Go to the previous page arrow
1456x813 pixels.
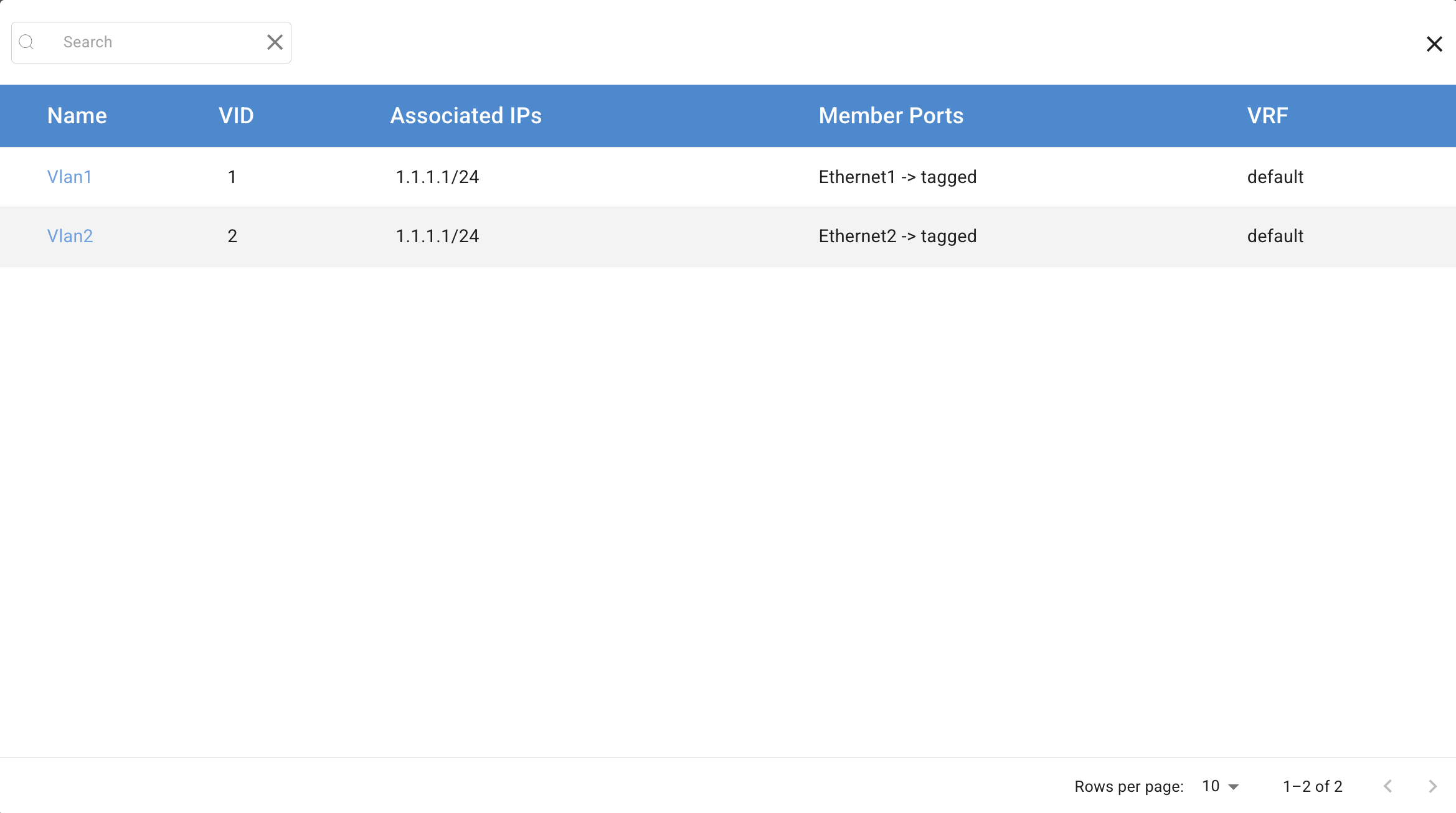[x=1388, y=786]
